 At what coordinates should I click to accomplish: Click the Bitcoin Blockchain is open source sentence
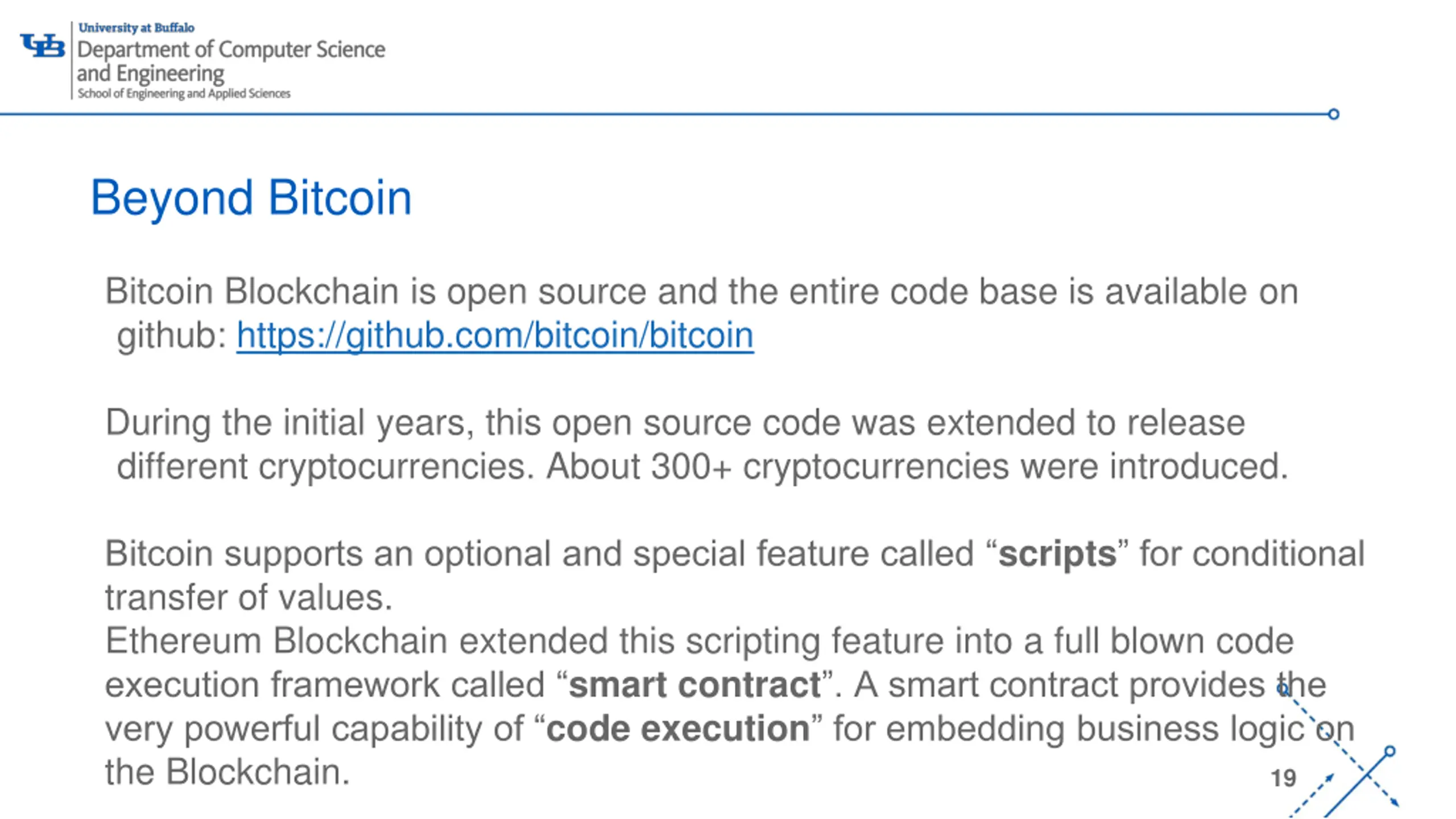pos(702,313)
